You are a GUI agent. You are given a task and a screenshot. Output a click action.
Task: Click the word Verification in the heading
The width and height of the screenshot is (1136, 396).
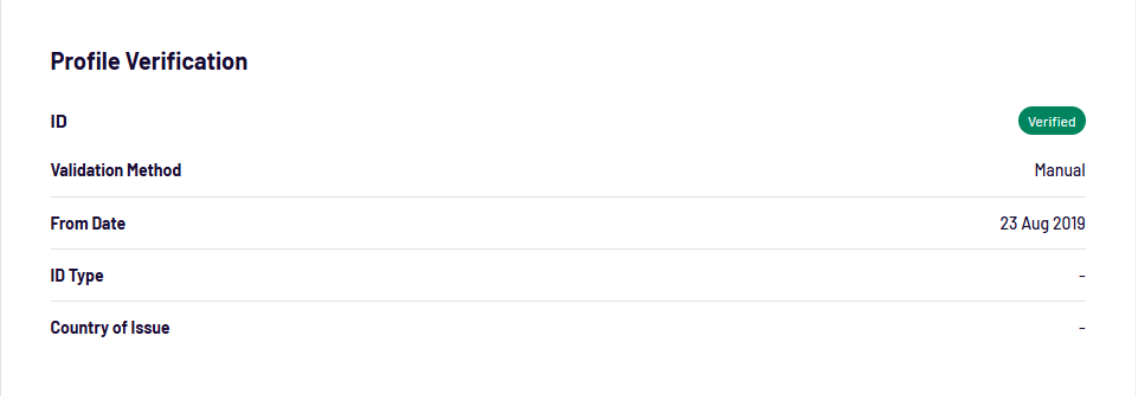point(187,62)
